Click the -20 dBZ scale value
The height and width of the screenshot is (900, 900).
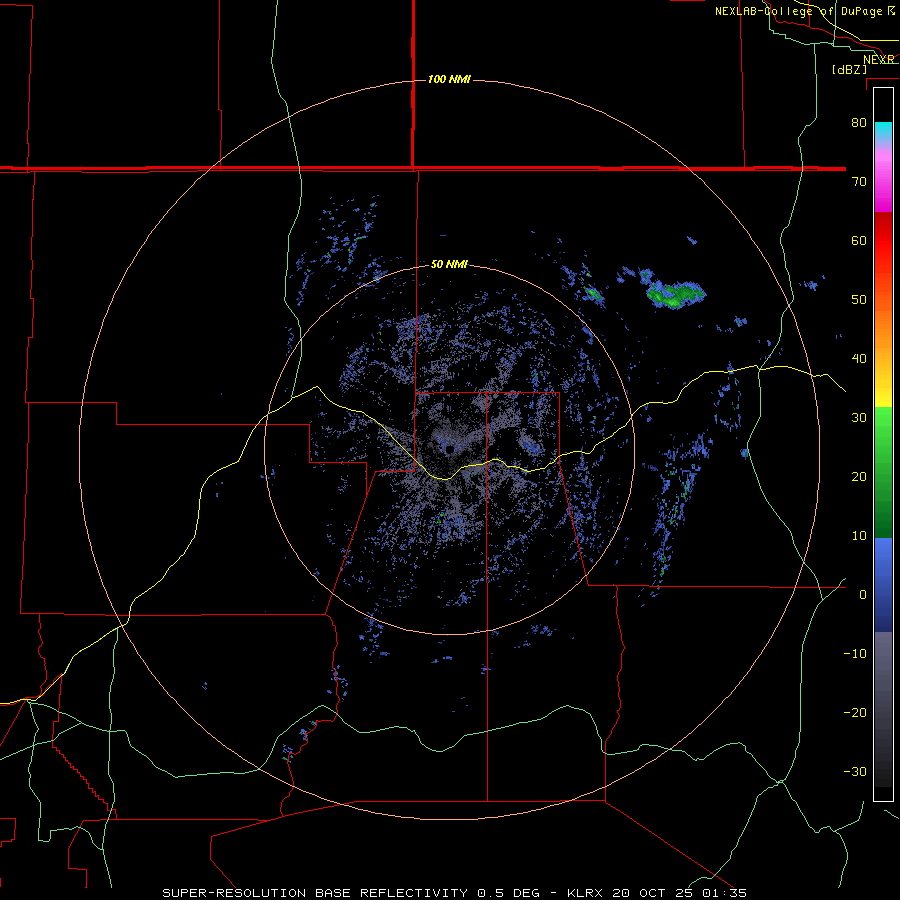pos(855,712)
